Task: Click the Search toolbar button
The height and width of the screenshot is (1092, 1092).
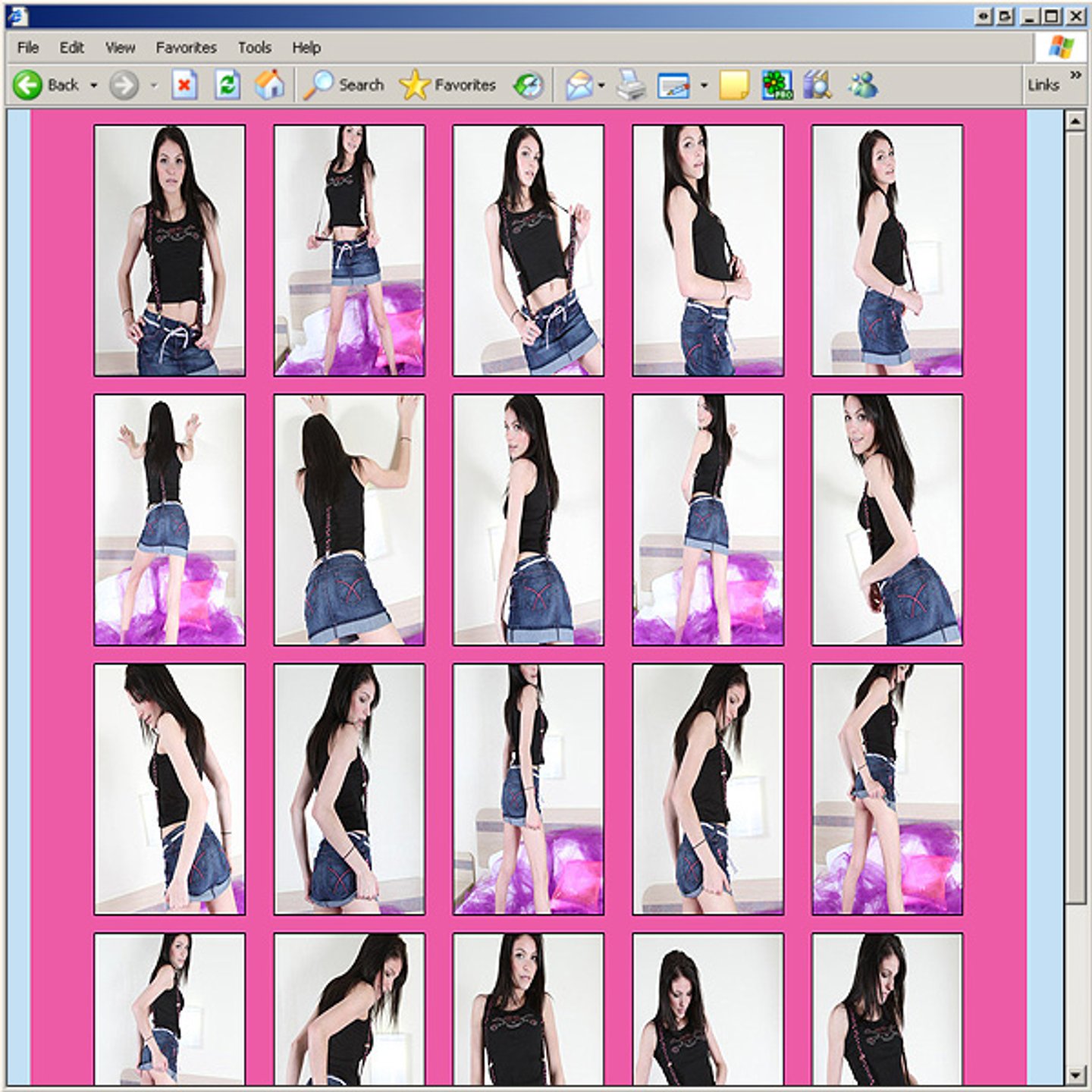Action: (x=345, y=85)
